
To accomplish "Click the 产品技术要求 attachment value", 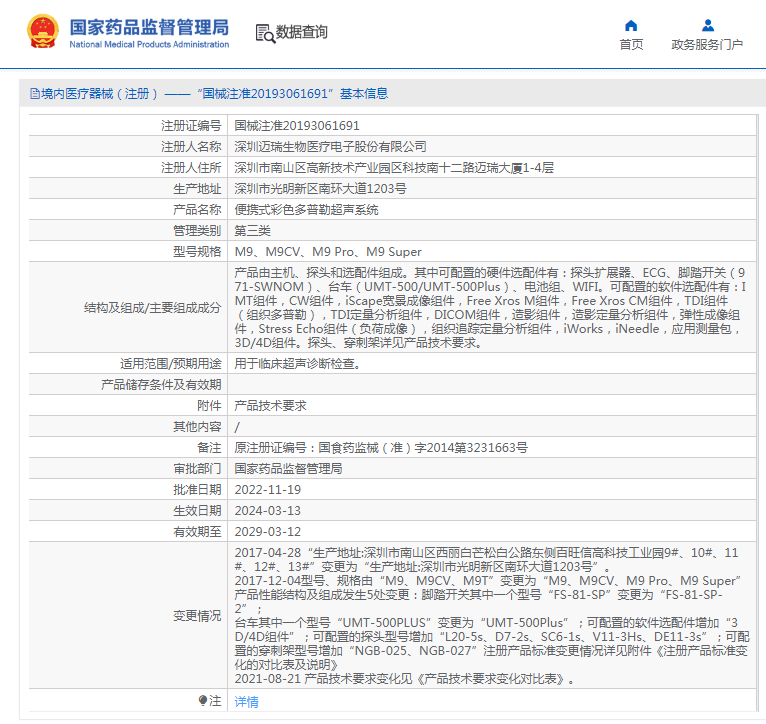I will pos(270,406).
